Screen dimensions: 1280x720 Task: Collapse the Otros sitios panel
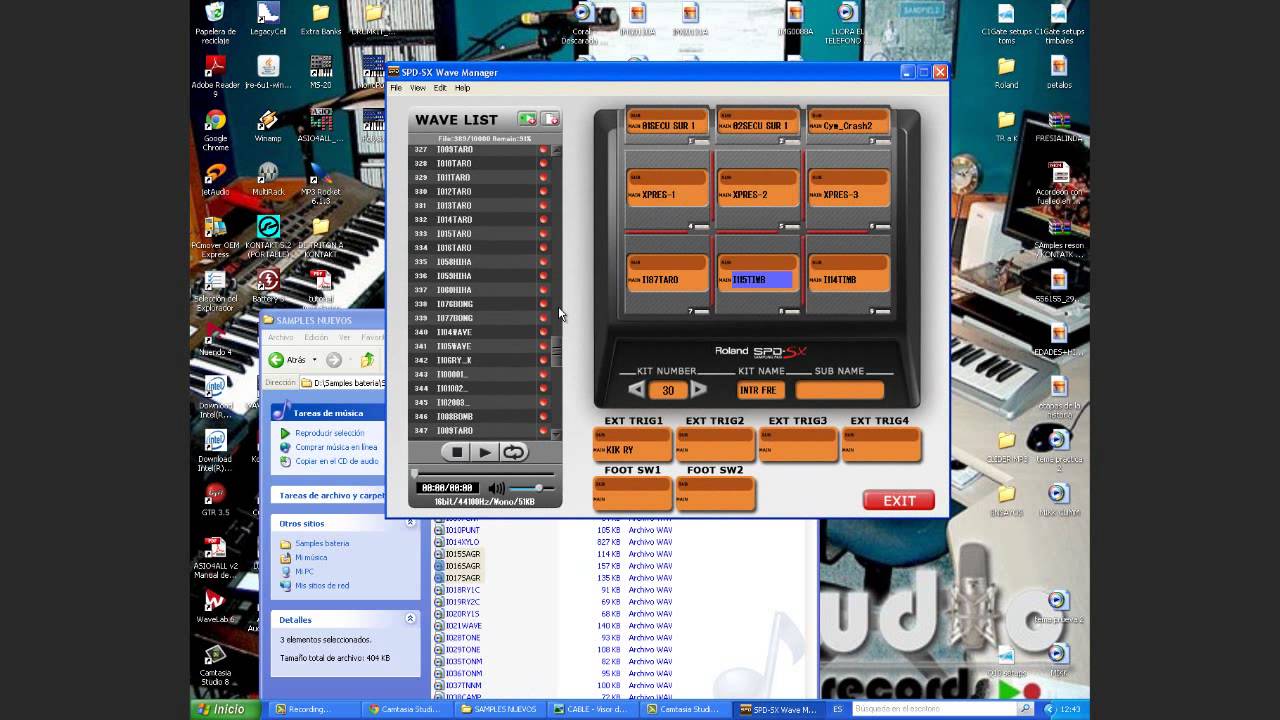pos(410,522)
